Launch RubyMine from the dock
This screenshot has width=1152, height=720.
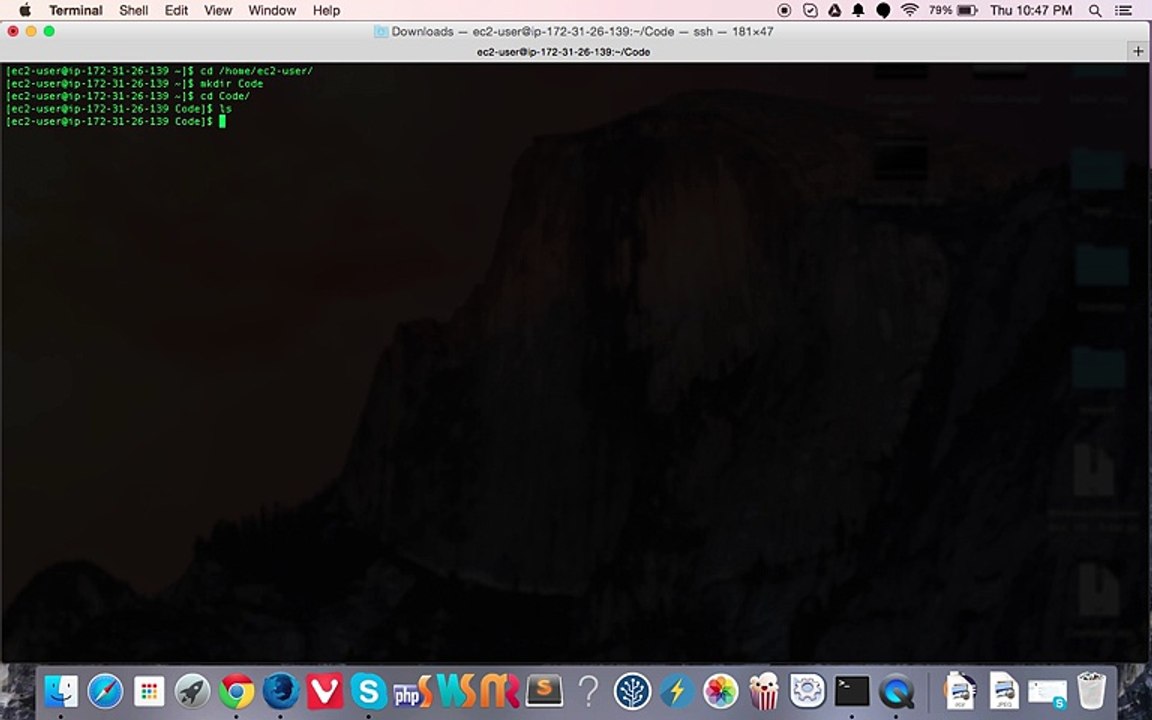click(500, 691)
